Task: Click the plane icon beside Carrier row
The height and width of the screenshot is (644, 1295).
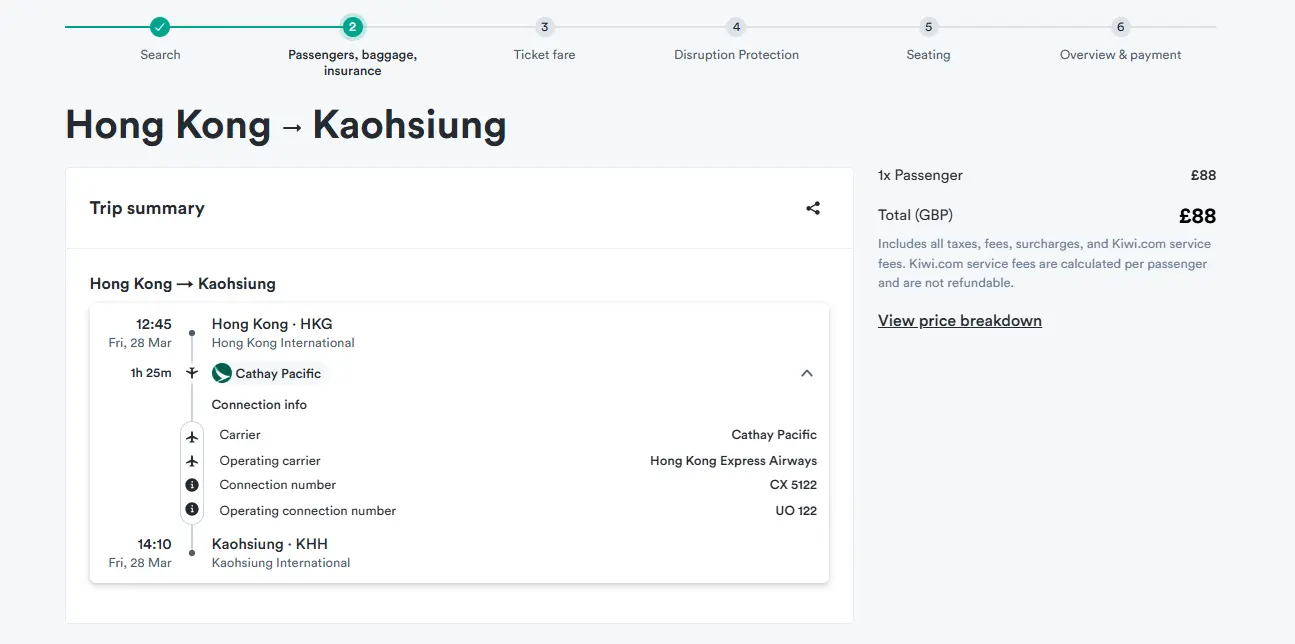Action: coord(192,437)
